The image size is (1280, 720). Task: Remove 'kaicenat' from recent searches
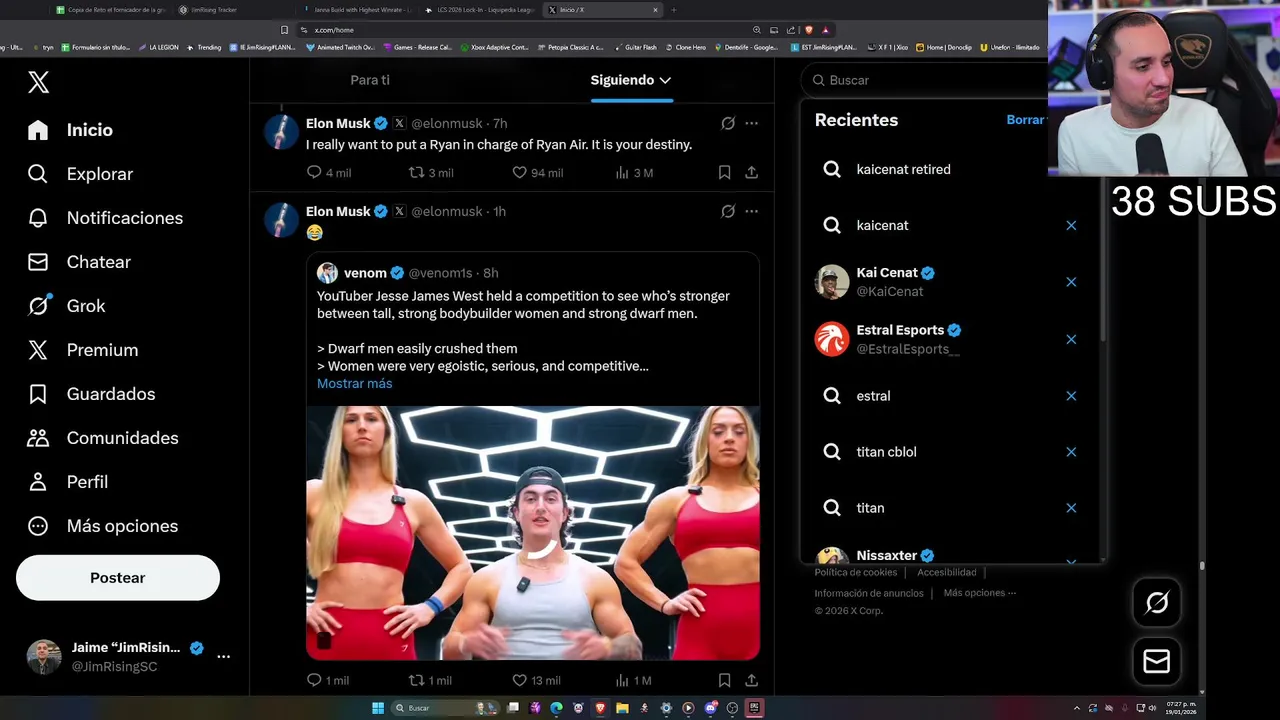pos(1071,225)
